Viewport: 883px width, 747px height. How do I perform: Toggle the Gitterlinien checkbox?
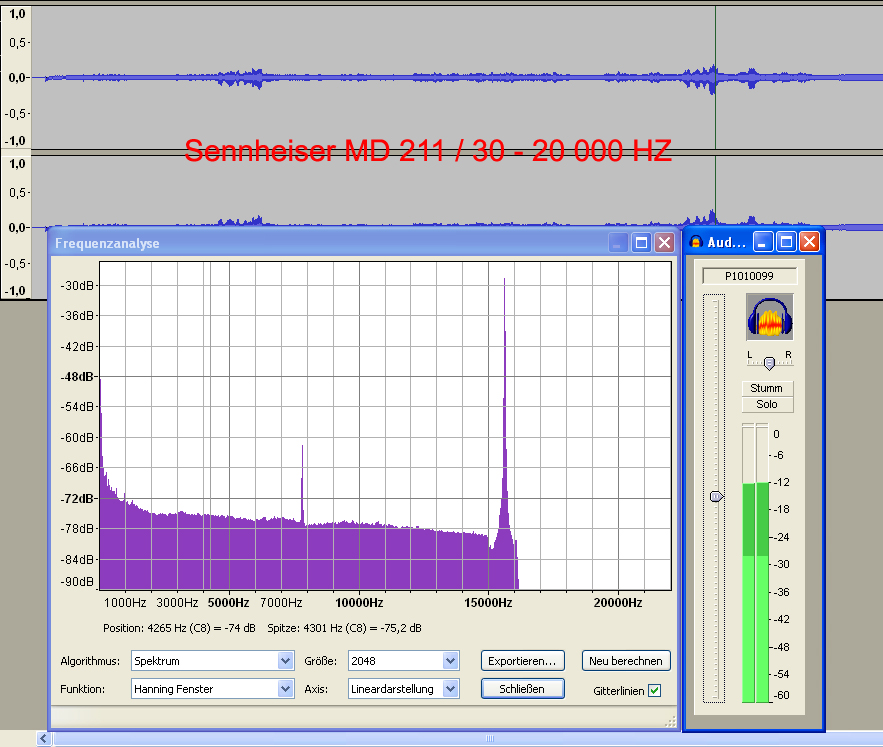(655, 690)
